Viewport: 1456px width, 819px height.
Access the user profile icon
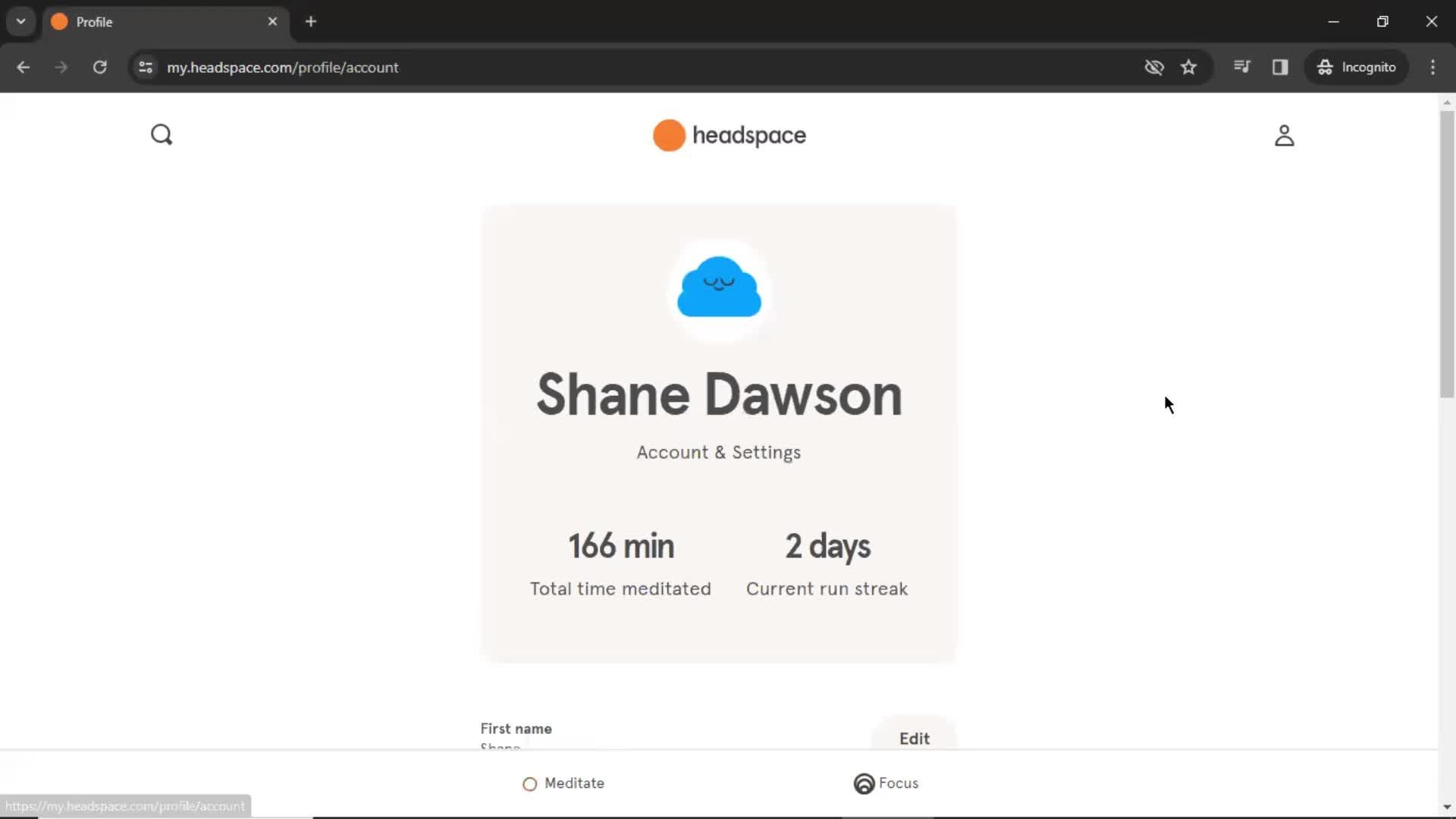click(x=1284, y=135)
